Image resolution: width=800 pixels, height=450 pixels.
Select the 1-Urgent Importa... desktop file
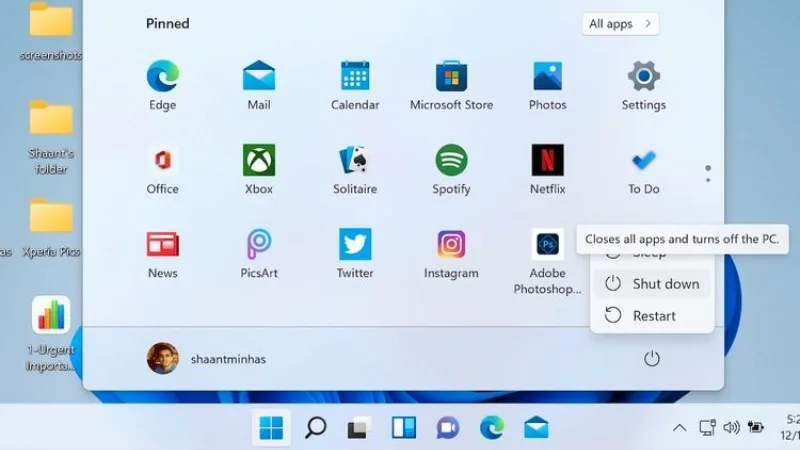coord(51,334)
